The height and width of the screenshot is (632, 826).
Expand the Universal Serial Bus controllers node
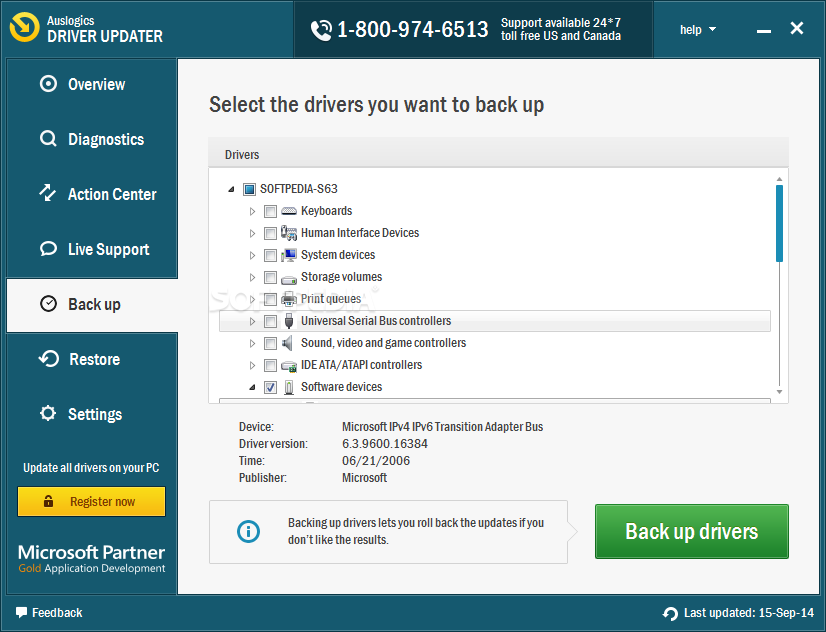coord(252,321)
